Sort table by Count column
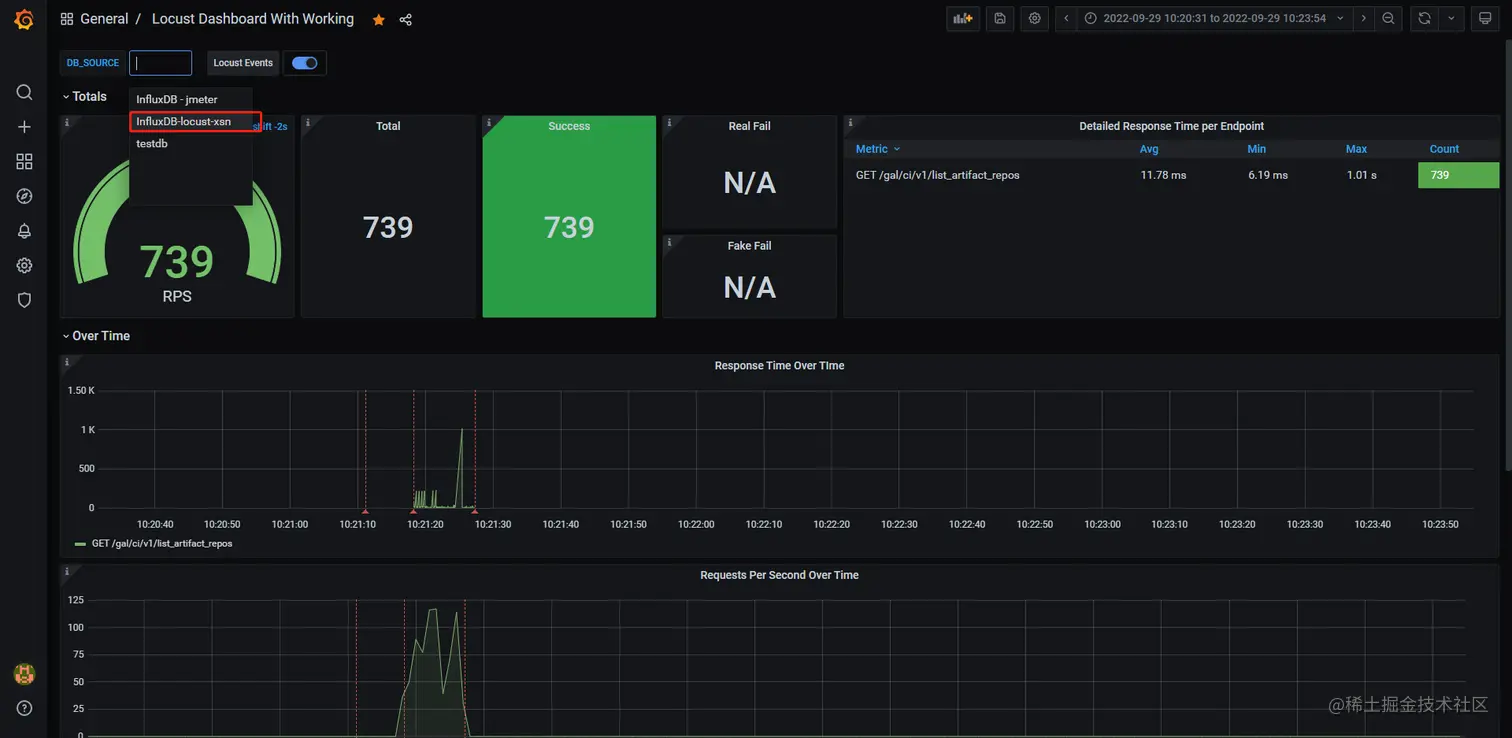Viewport: 1512px width, 738px height. pyautogui.click(x=1444, y=149)
